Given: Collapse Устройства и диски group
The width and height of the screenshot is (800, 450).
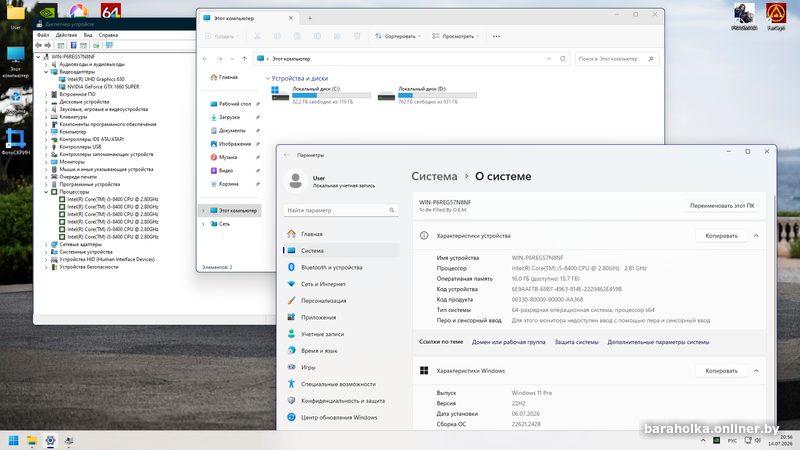Looking at the screenshot, I should pyautogui.click(x=268, y=79).
